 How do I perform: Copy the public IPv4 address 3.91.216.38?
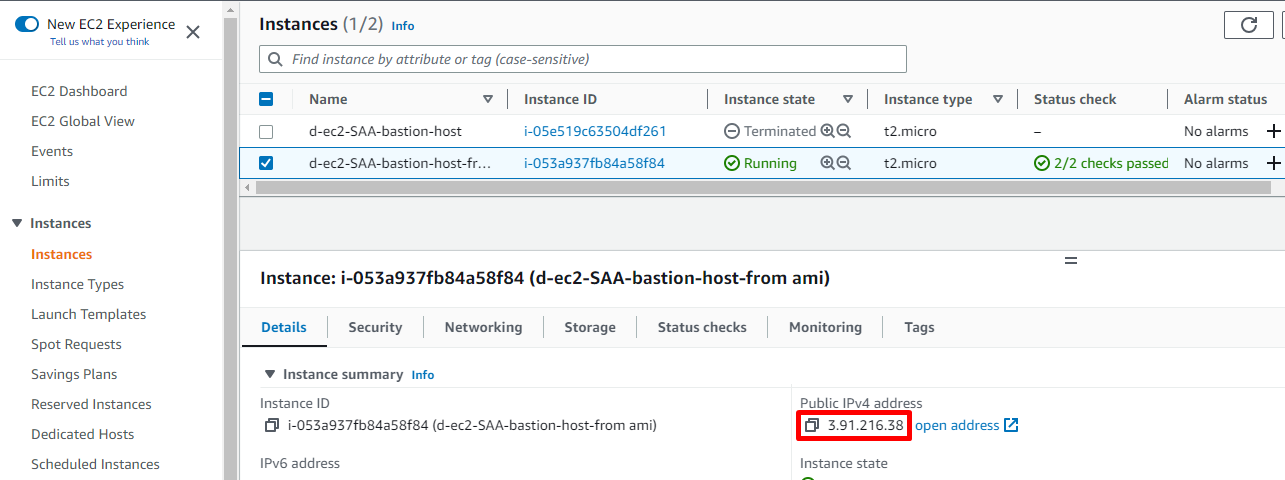tap(811, 425)
